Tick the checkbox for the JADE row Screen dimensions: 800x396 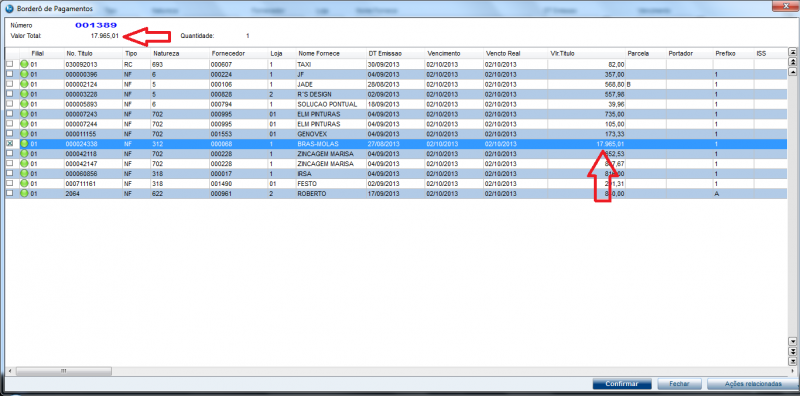10,84
